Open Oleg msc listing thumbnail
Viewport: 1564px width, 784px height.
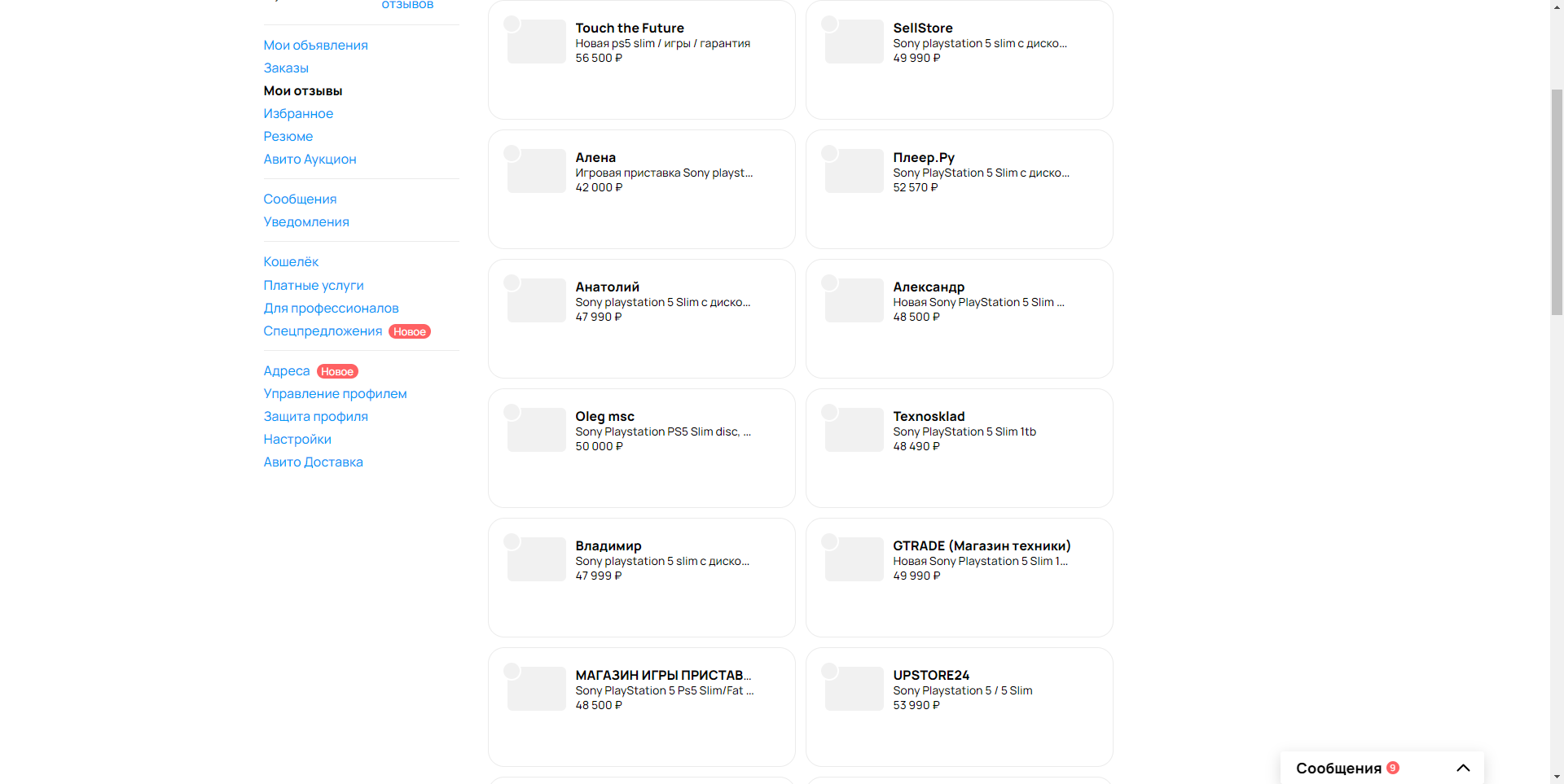point(537,430)
